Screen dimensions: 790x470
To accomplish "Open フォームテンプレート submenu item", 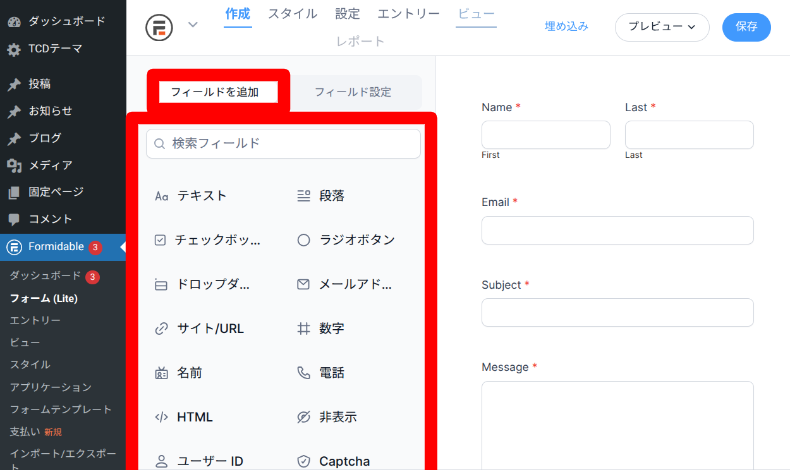I will pos(60,410).
